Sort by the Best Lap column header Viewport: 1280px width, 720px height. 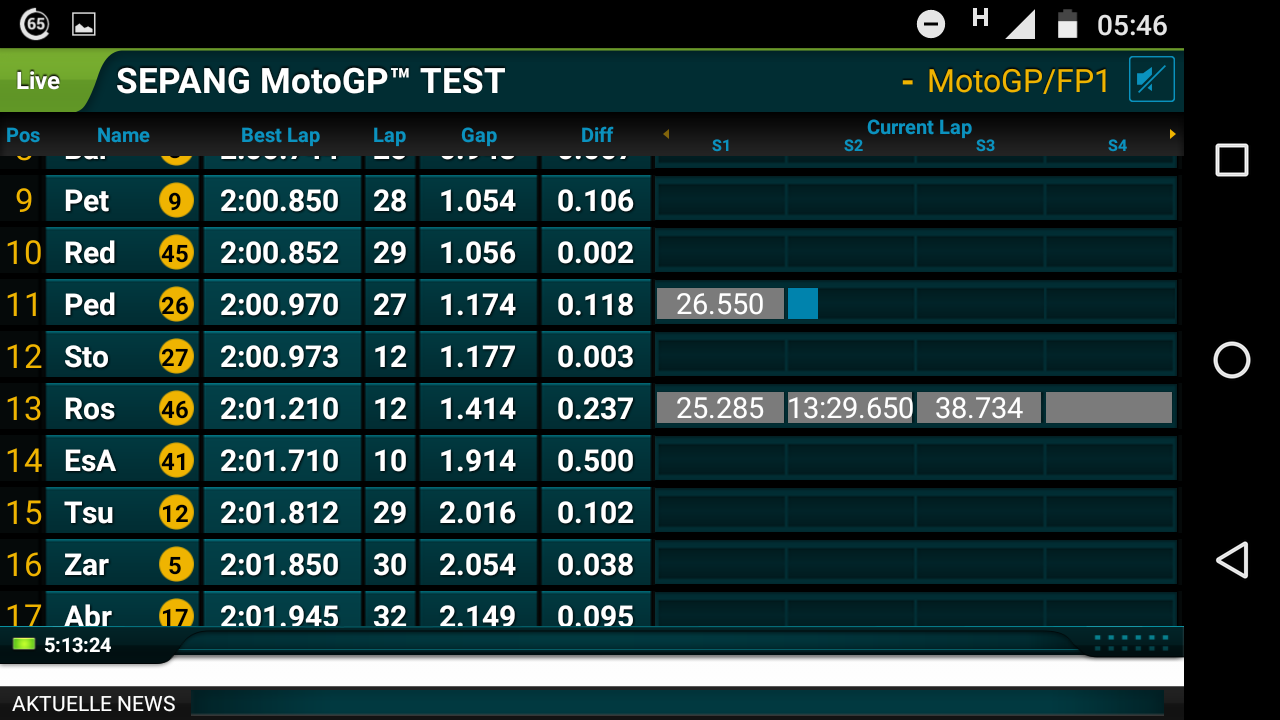(280, 135)
